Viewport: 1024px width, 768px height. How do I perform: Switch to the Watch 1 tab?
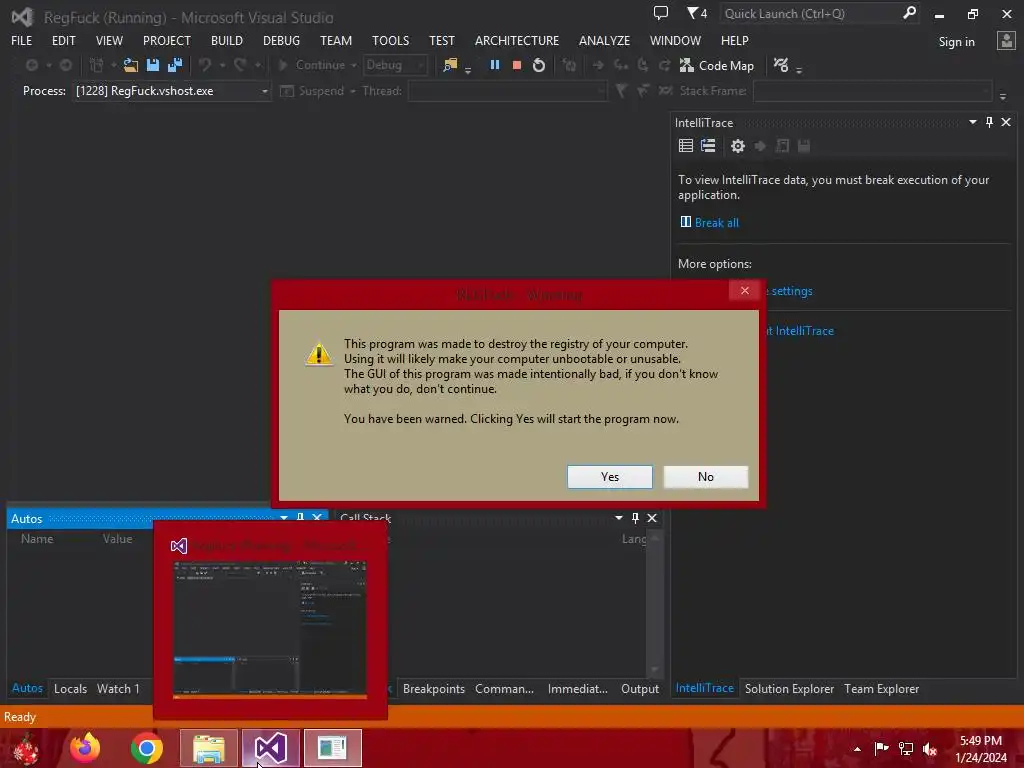[118, 688]
